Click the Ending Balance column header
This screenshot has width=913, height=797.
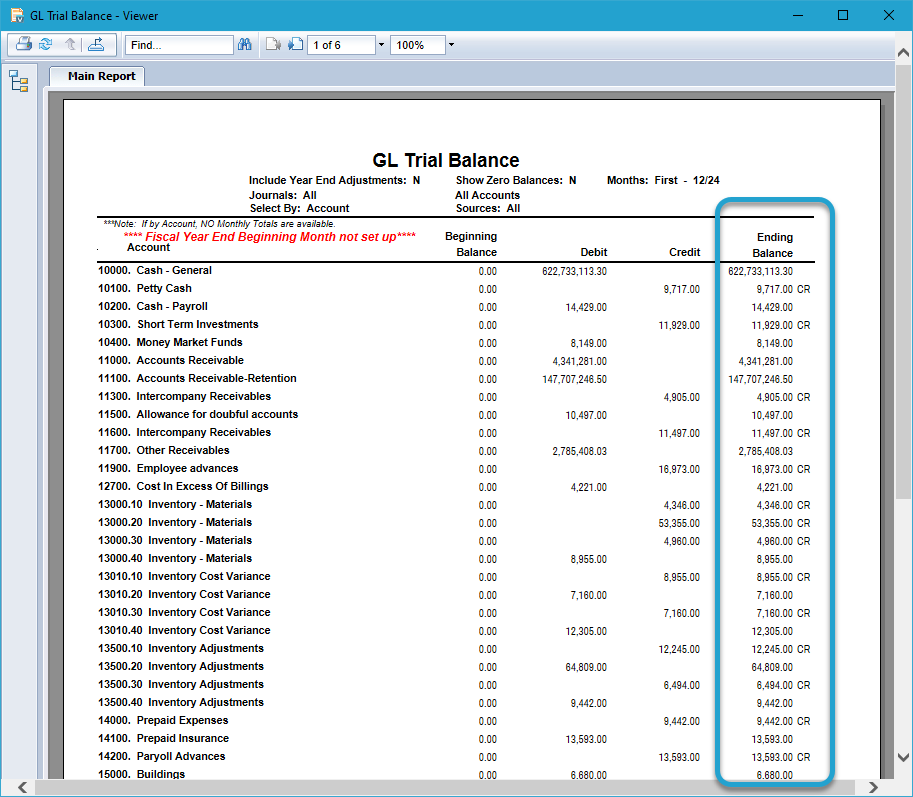tap(773, 245)
